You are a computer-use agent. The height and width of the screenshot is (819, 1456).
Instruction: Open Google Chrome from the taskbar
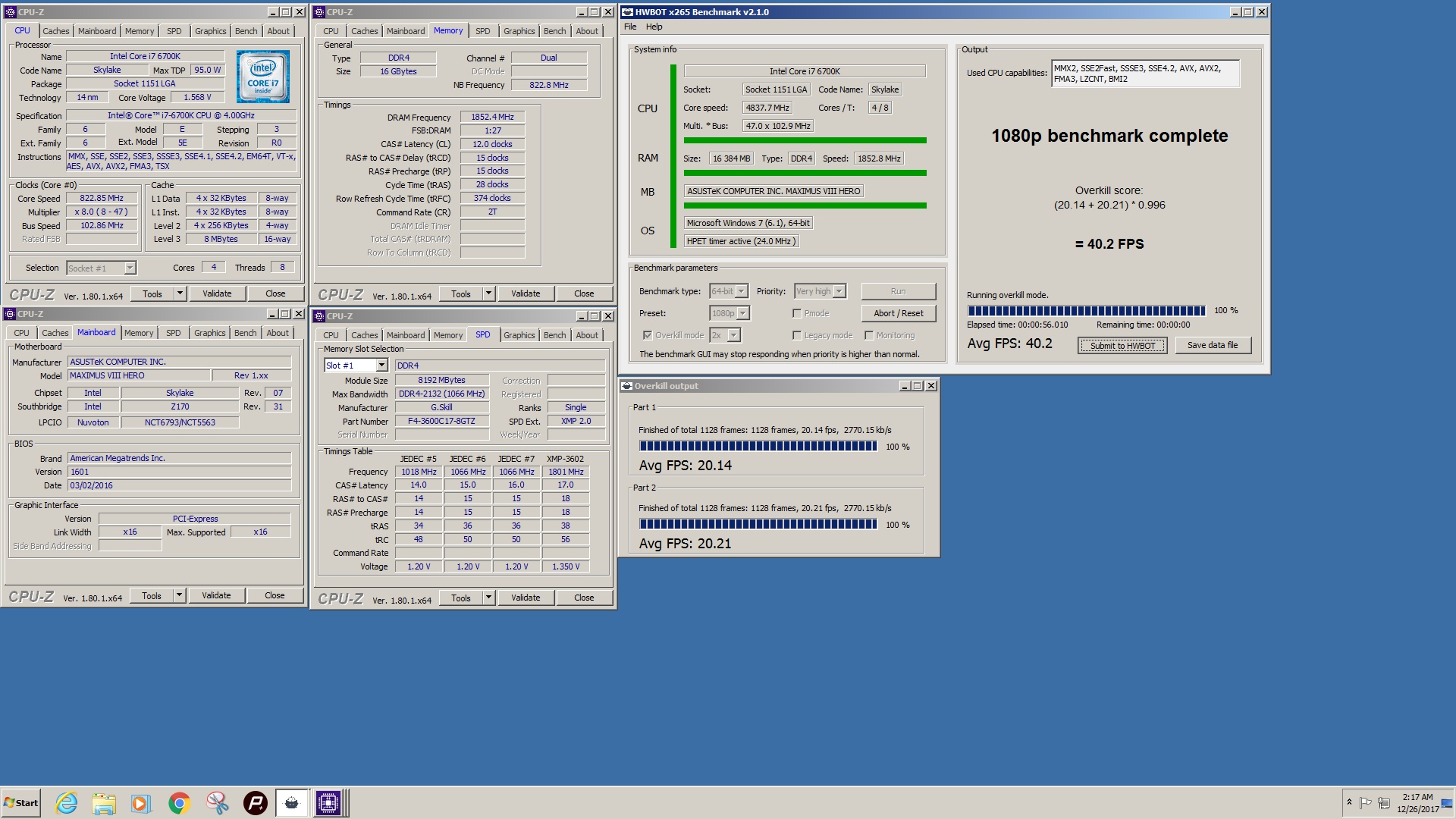(180, 802)
